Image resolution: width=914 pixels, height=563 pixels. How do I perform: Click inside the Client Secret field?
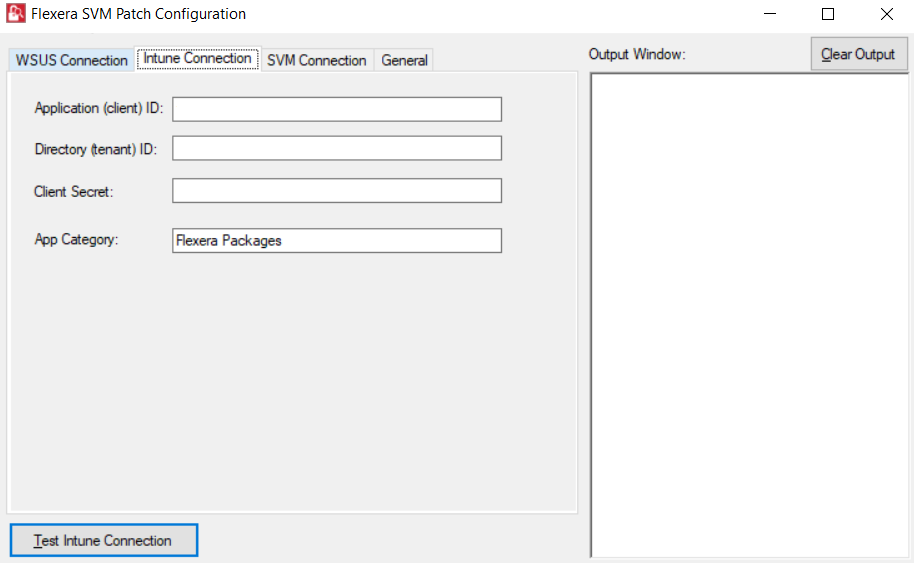click(x=336, y=191)
